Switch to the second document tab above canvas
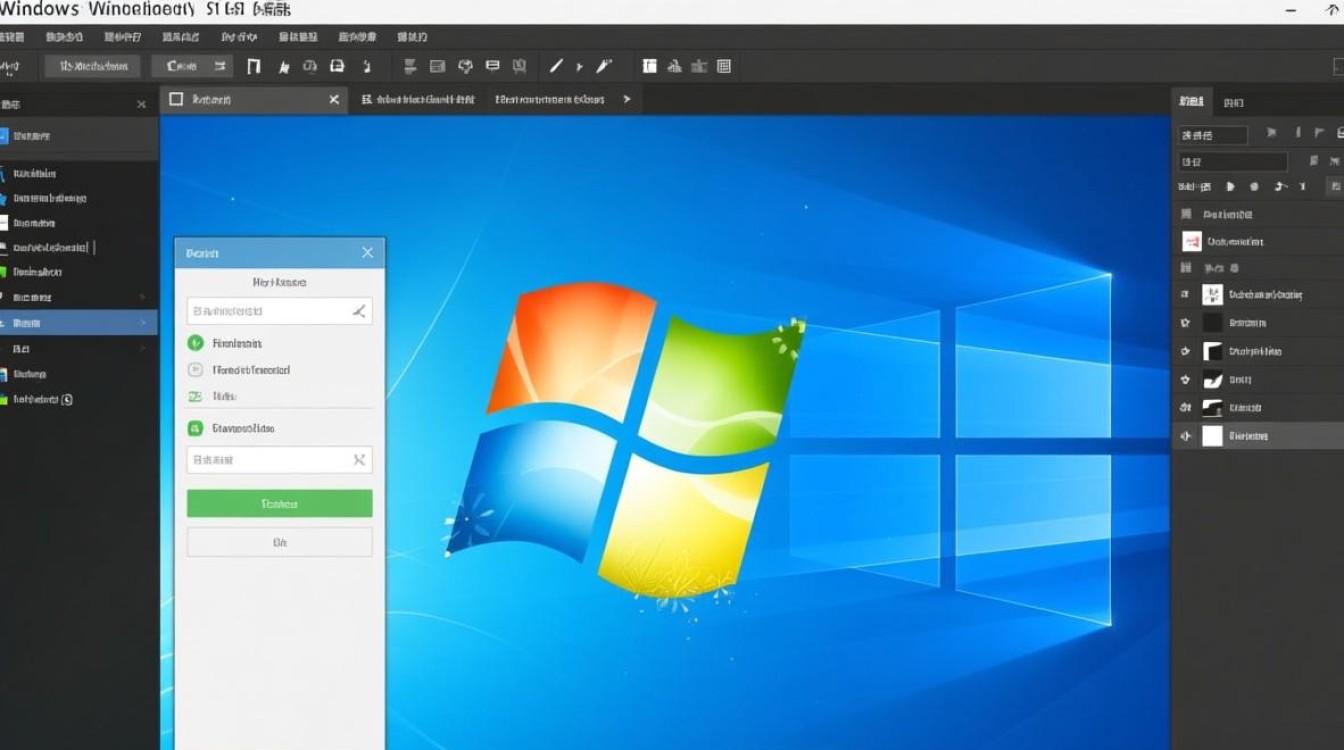The image size is (1344, 750). 418,100
